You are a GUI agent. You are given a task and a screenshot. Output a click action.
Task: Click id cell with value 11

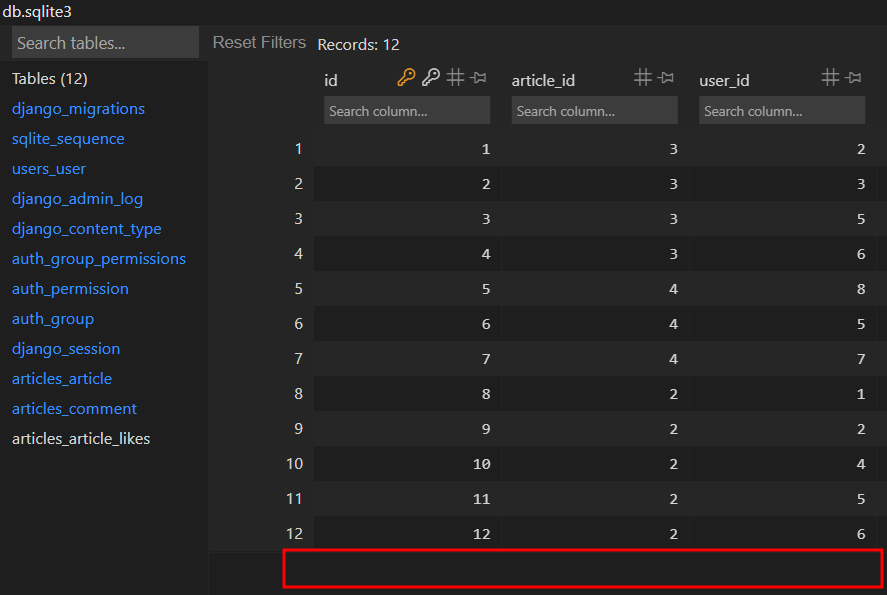point(407,499)
